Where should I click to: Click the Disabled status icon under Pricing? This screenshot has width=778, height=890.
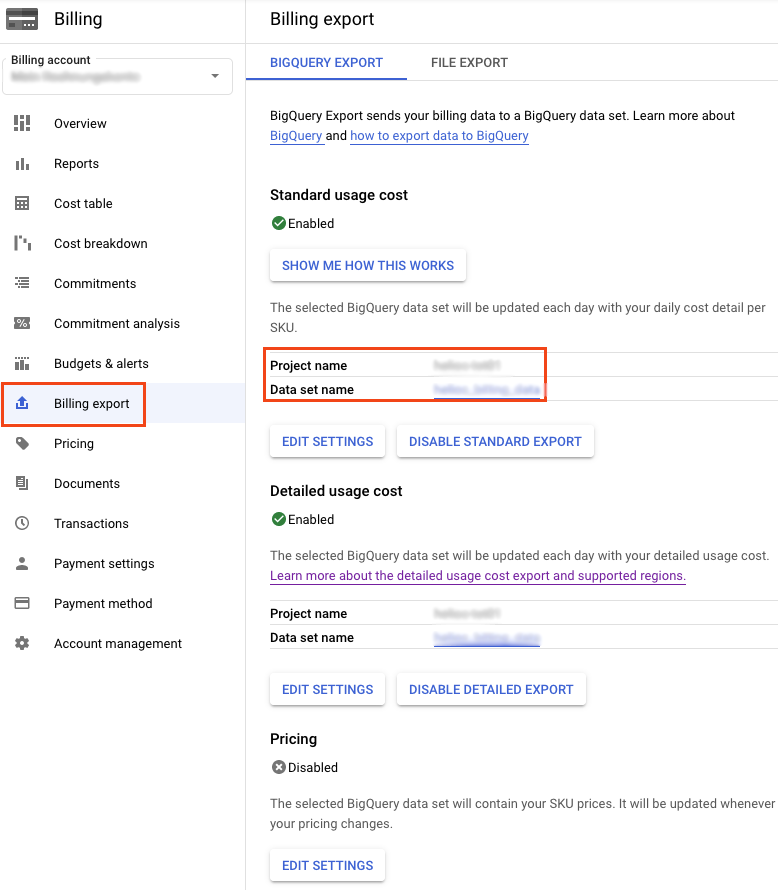click(279, 767)
